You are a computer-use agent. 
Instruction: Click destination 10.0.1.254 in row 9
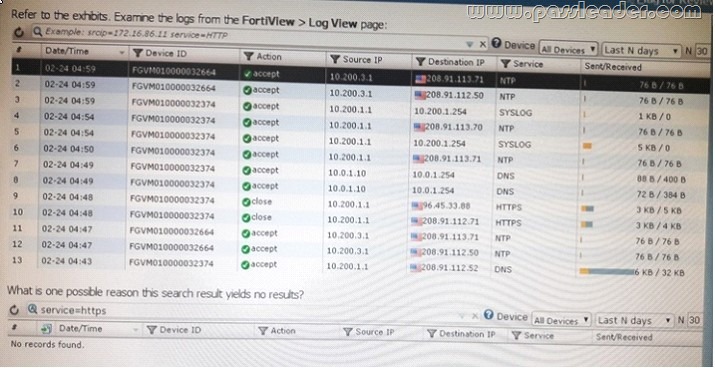pyautogui.click(x=433, y=191)
